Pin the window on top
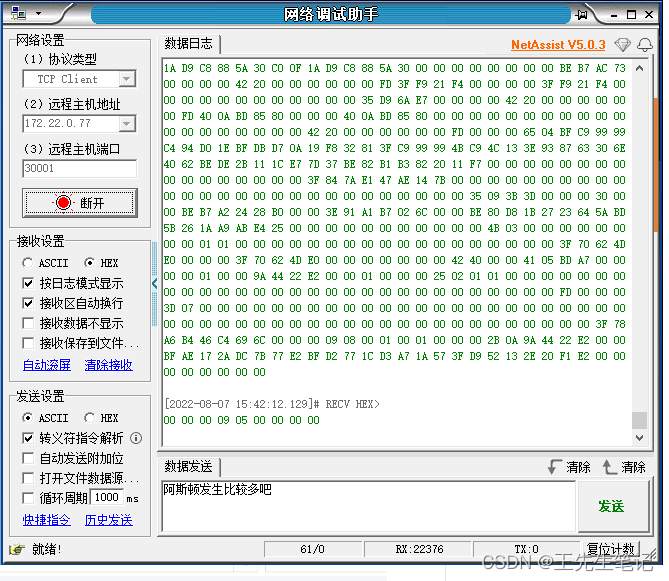 coord(581,15)
